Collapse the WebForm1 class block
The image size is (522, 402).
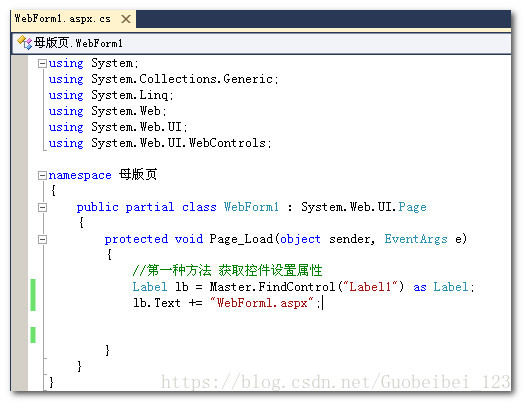(x=42, y=207)
